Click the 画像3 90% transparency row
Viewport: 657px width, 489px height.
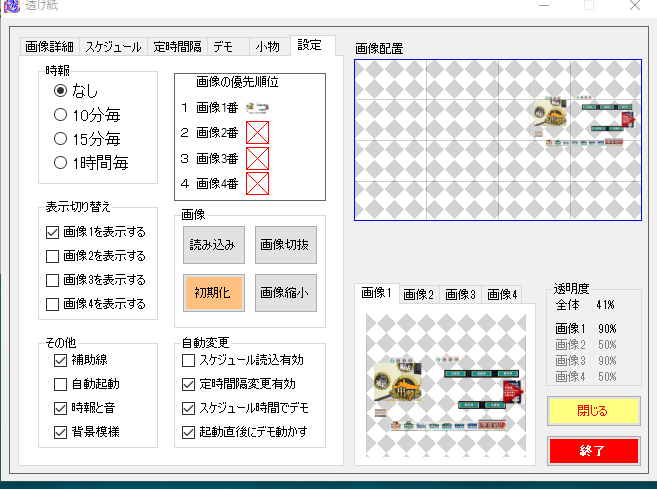[x=585, y=360]
